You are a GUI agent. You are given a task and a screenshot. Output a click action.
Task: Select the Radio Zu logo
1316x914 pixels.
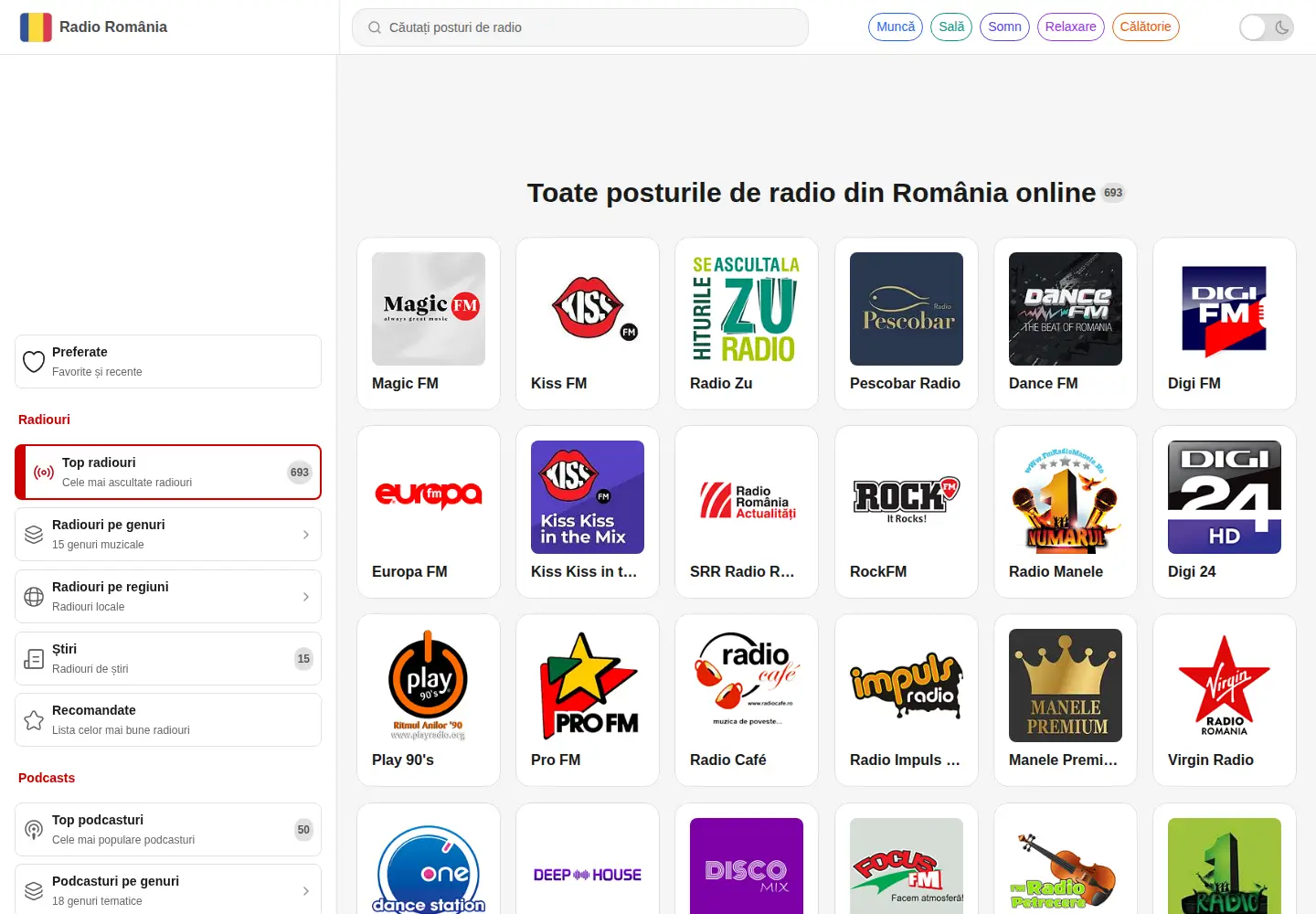click(747, 309)
